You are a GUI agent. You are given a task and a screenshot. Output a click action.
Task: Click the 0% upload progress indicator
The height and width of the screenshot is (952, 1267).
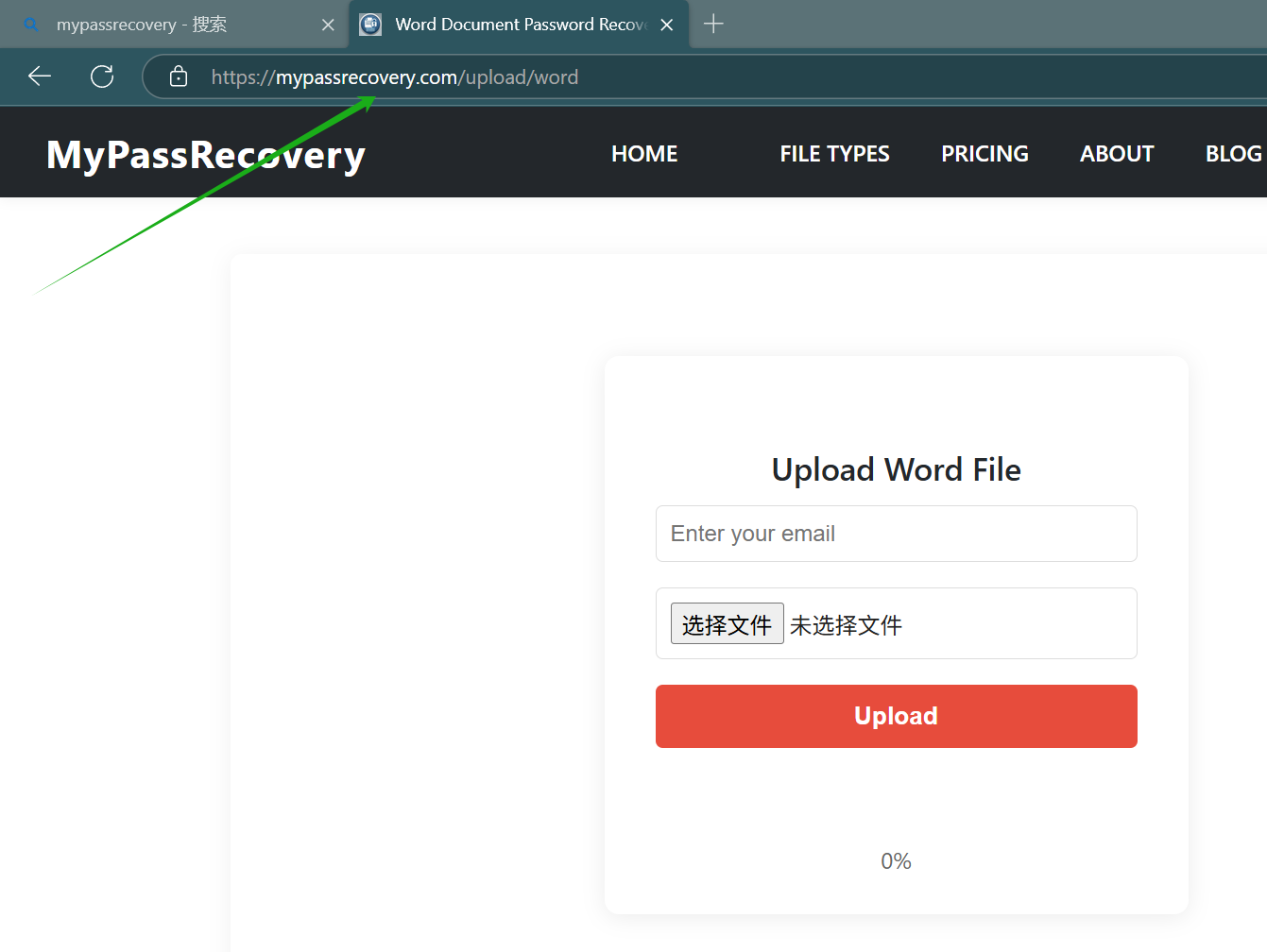(896, 860)
